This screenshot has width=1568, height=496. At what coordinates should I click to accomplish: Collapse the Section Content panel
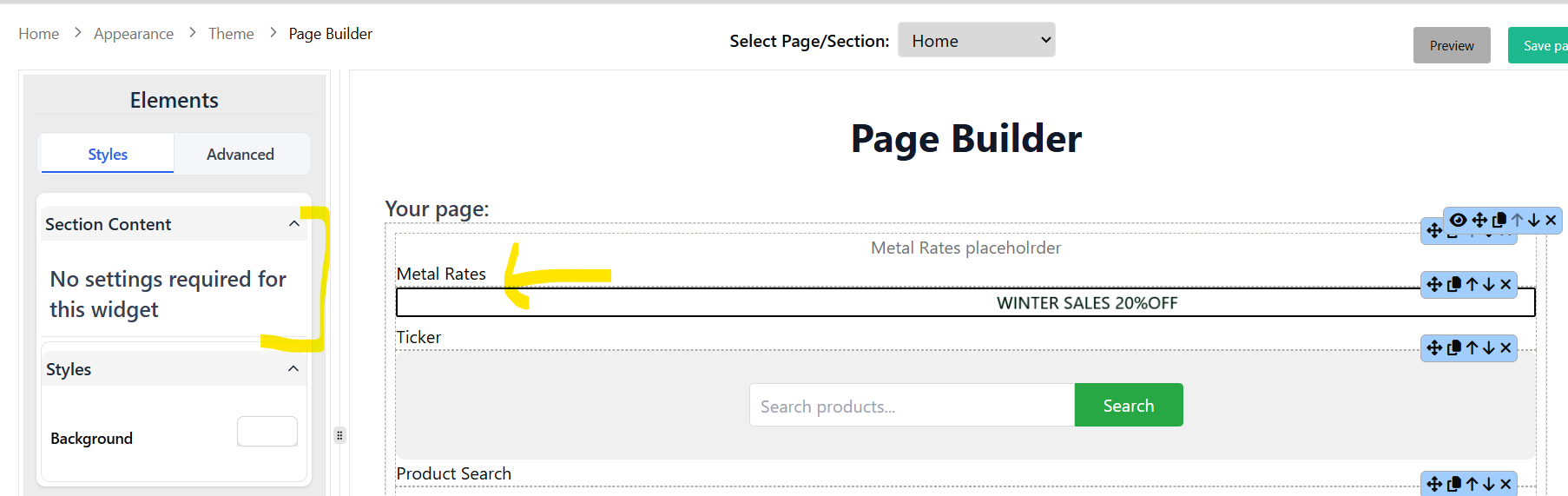294,224
